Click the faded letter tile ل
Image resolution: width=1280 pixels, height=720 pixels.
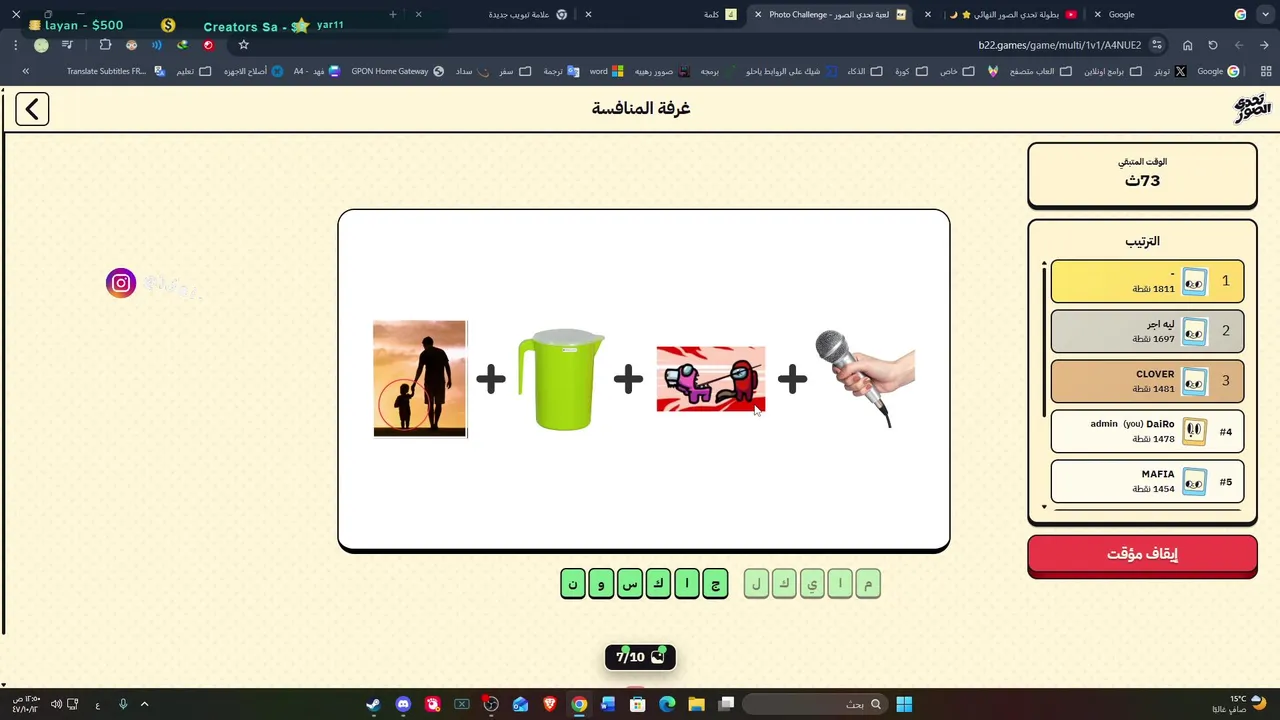(x=756, y=584)
